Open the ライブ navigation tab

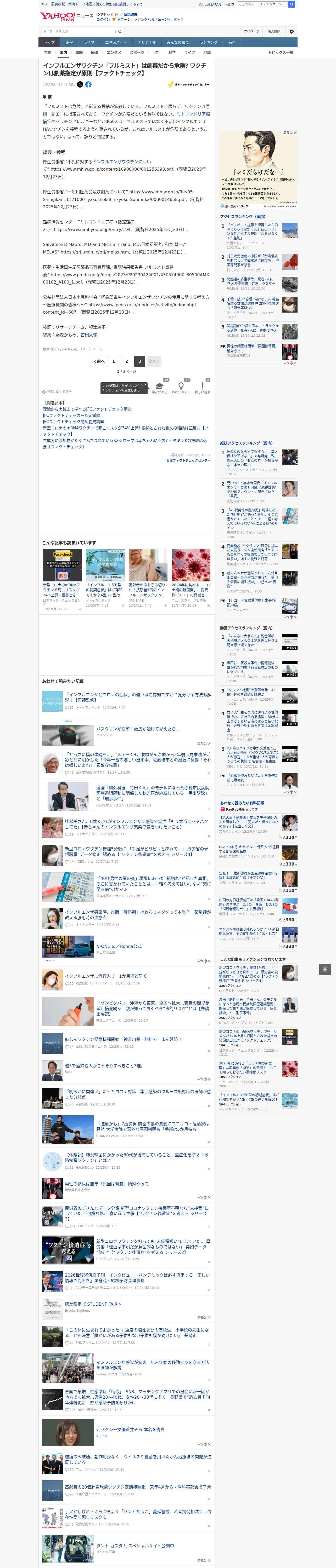coord(89,43)
